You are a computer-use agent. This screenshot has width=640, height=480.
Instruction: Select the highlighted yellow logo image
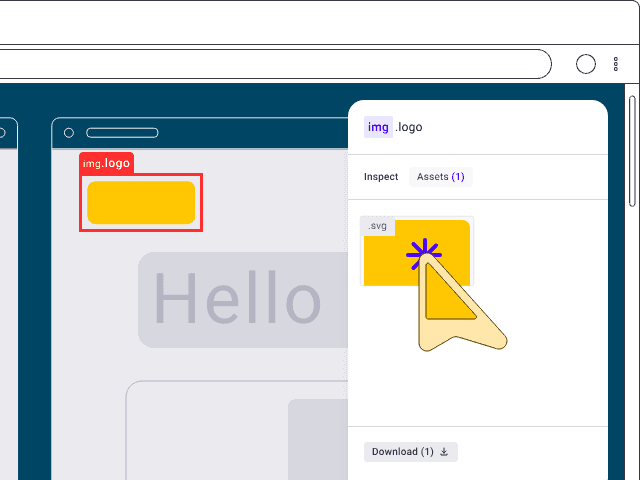click(x=141, y=202)
